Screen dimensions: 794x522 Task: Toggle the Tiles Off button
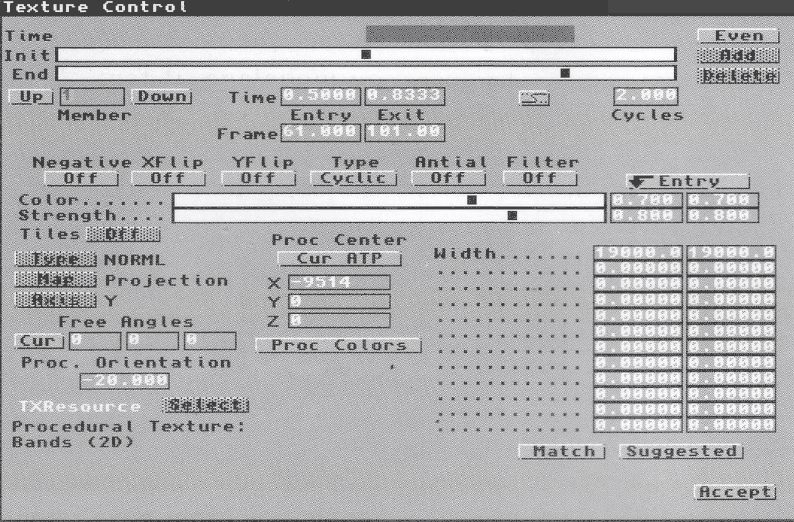tap(123, 234)
